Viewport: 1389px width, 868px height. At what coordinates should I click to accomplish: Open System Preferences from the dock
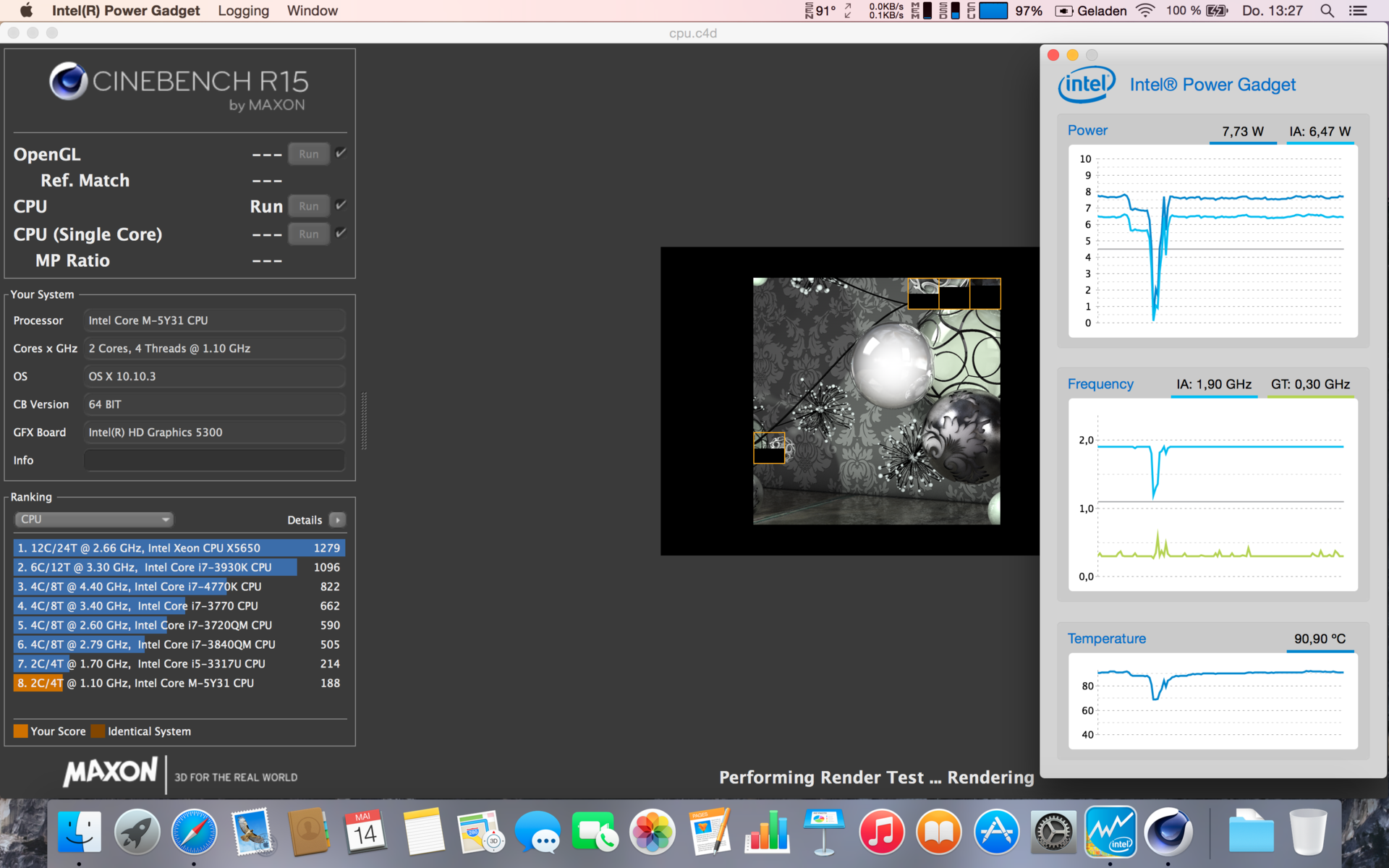click(1053, 832)
